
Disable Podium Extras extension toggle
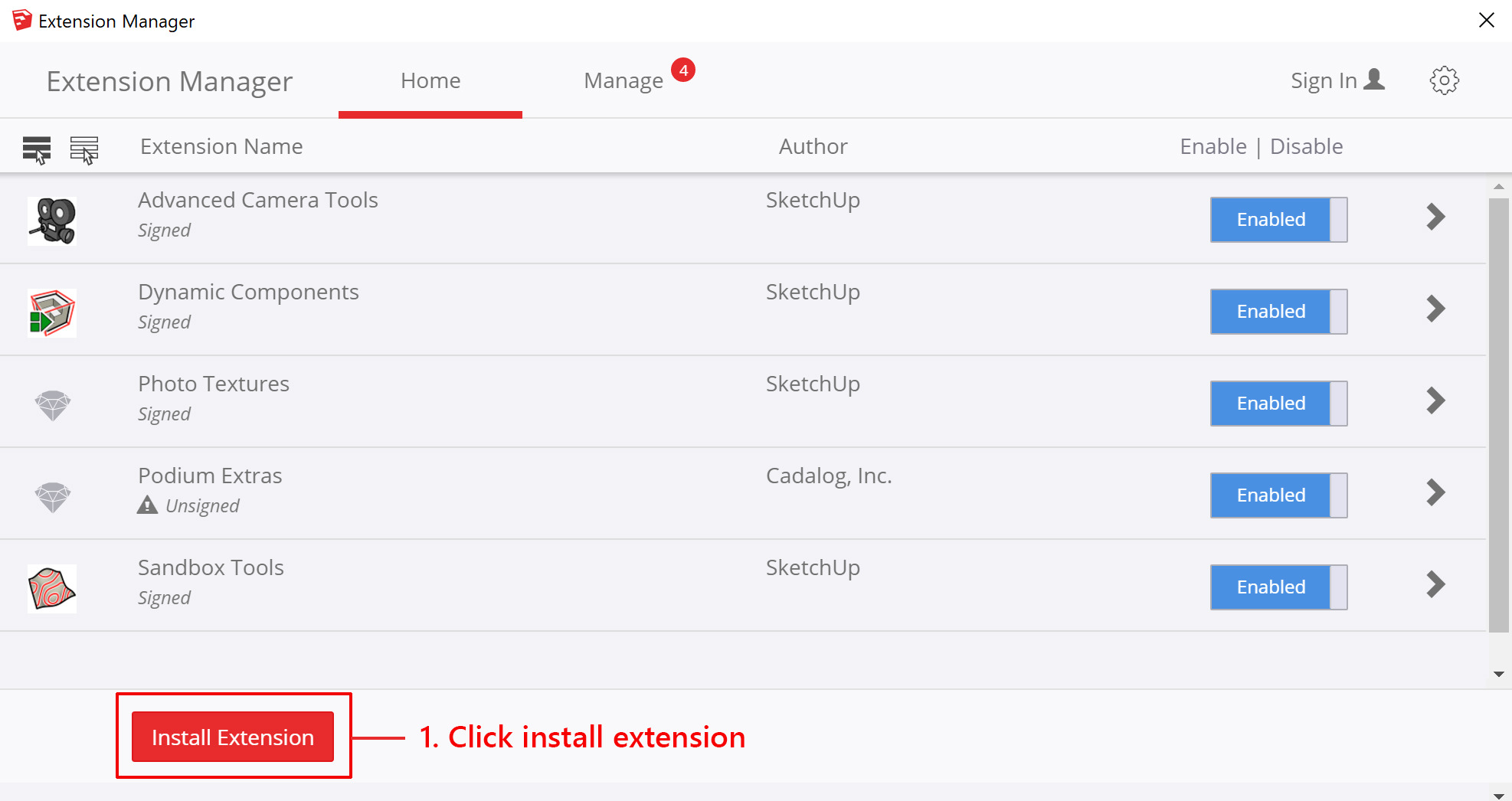point(1278,495)
